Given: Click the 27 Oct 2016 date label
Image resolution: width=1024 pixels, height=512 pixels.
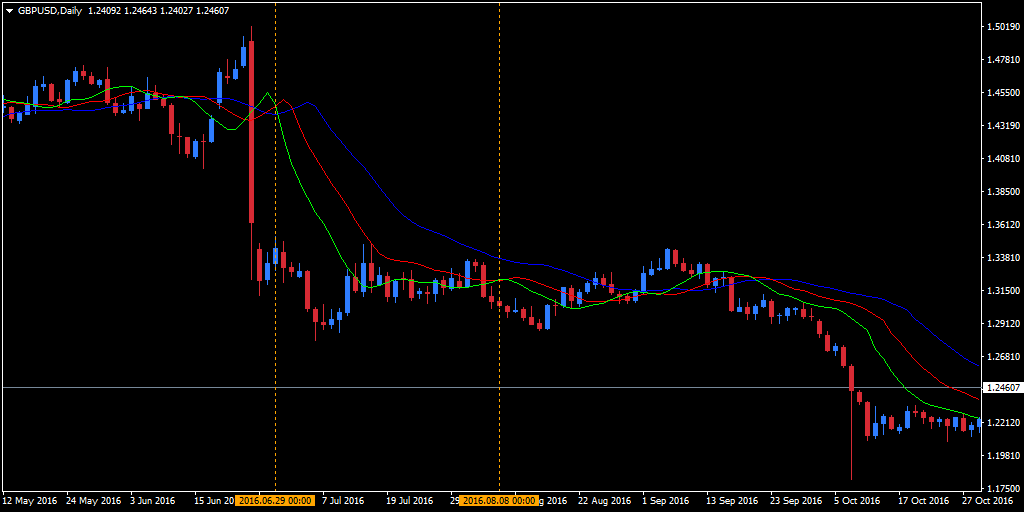Looking at the screenshot, I should tap(988, 501).
